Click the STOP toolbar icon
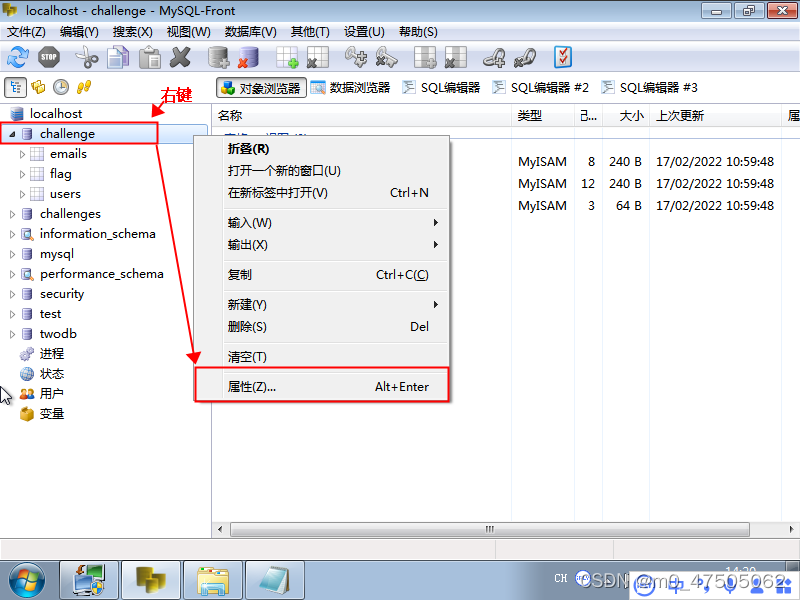800x600 pixels. (49, 57)
